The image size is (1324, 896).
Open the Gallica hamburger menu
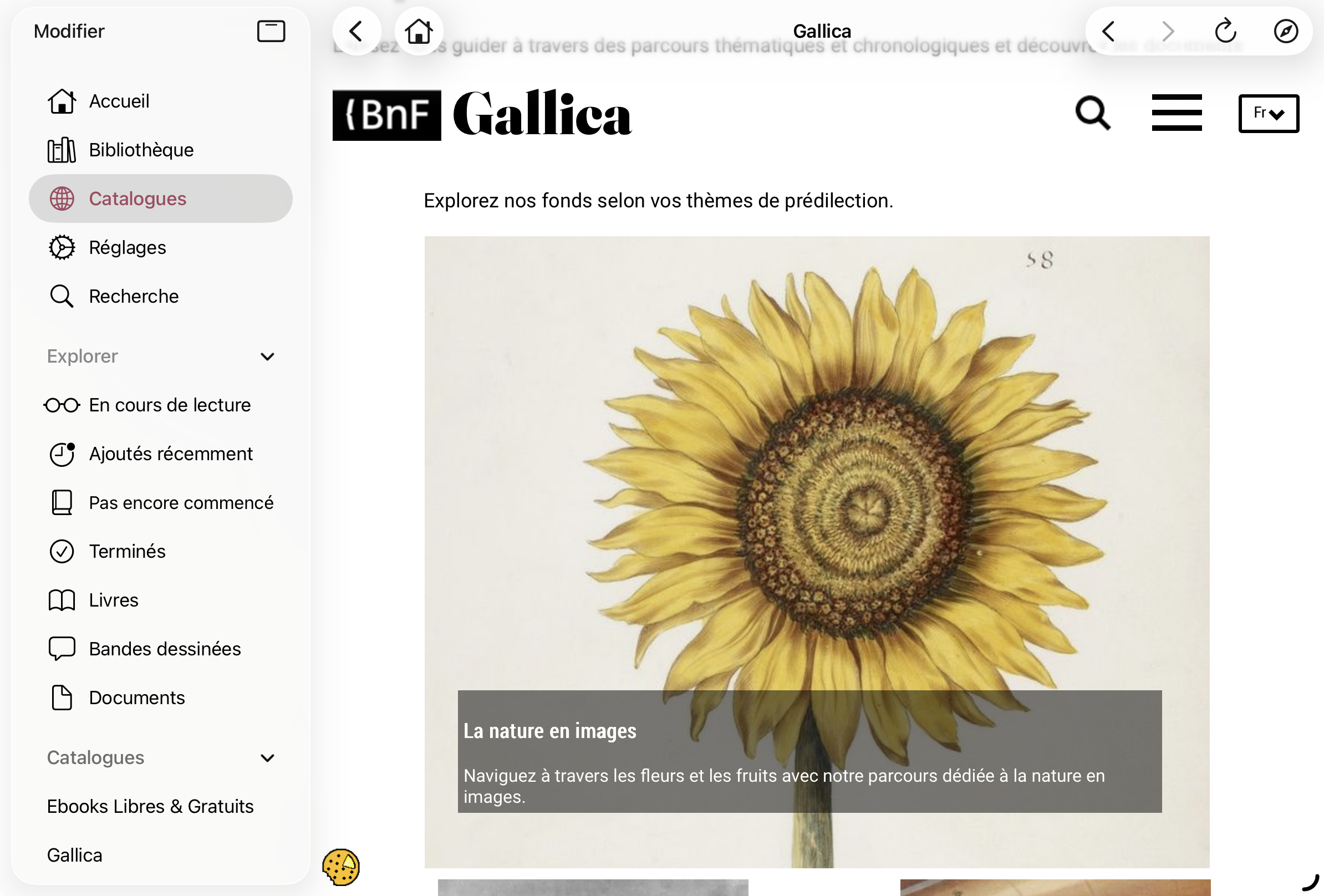[x=1177, y=113]
